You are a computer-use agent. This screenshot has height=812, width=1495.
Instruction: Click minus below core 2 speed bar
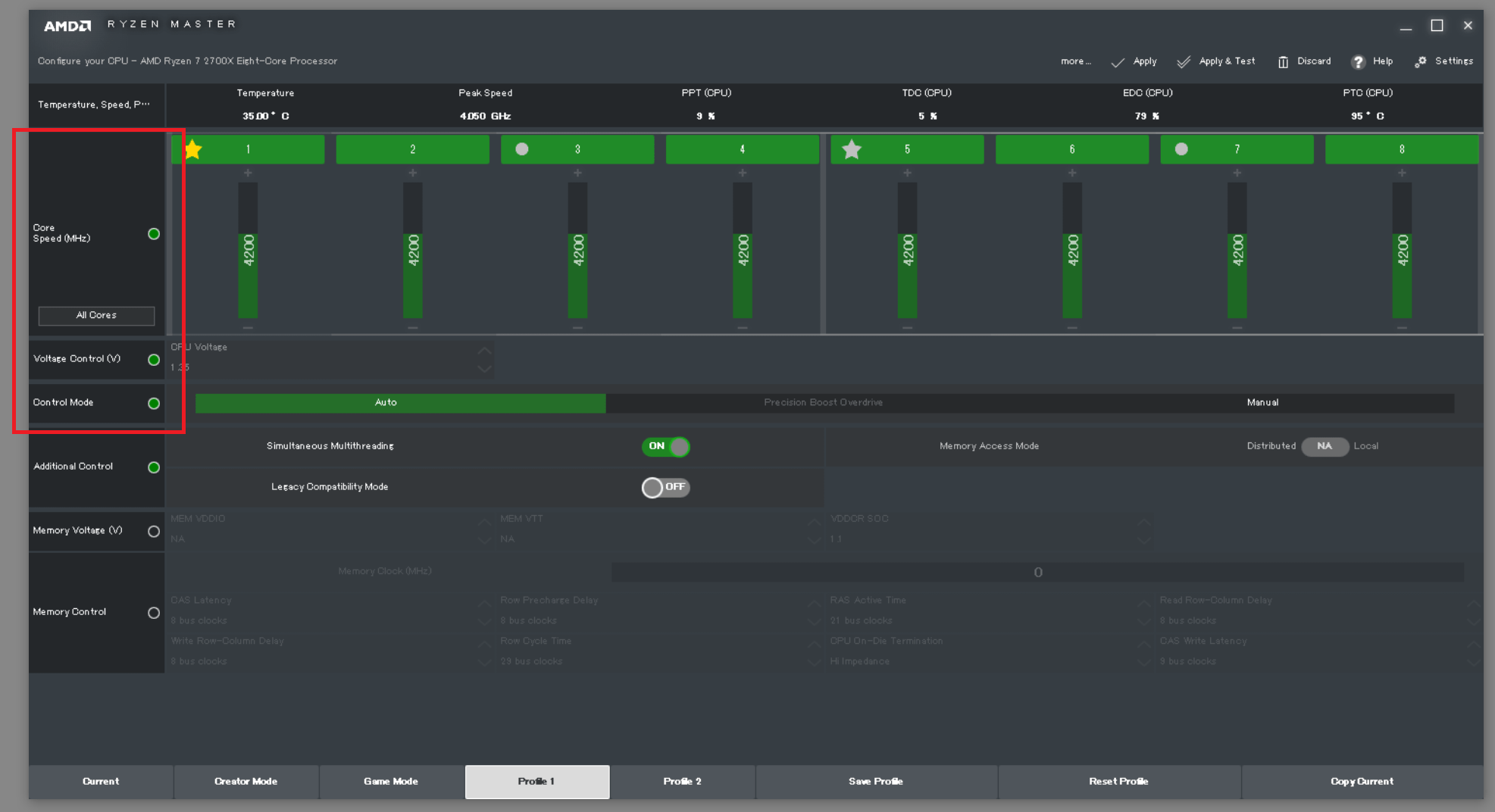(413, 328)
